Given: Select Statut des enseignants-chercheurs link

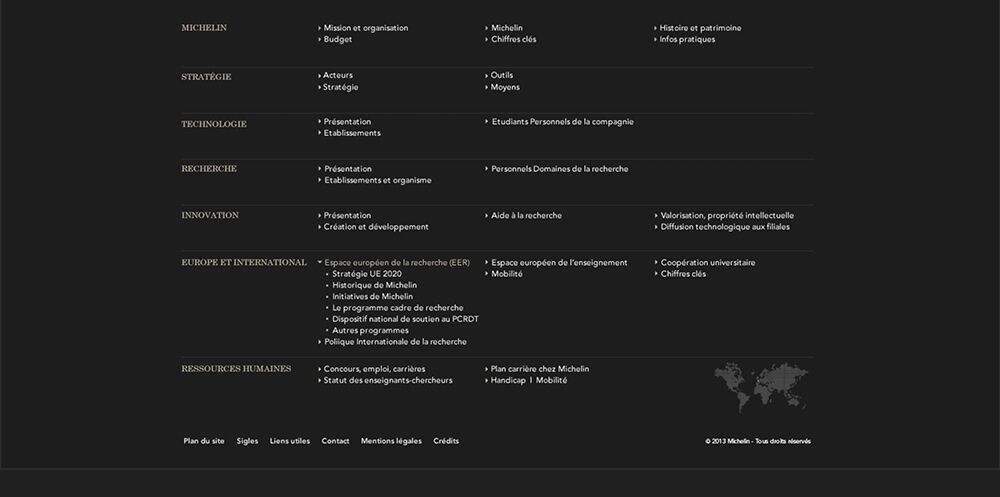Looking at the screenshot, I should click(x=385, y=380).
